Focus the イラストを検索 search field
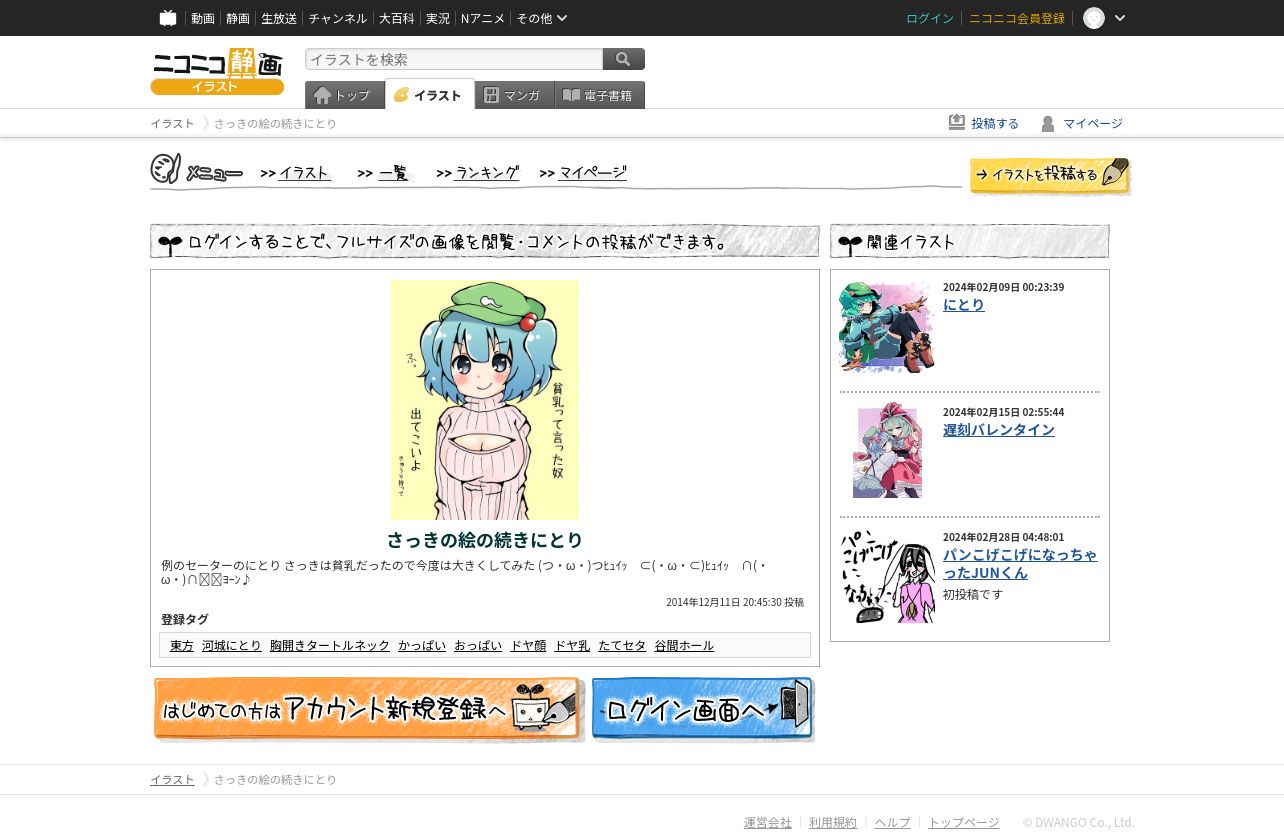Image resolution: width=1284 pixels, height=835 pixels. click(x=454, y=59)
